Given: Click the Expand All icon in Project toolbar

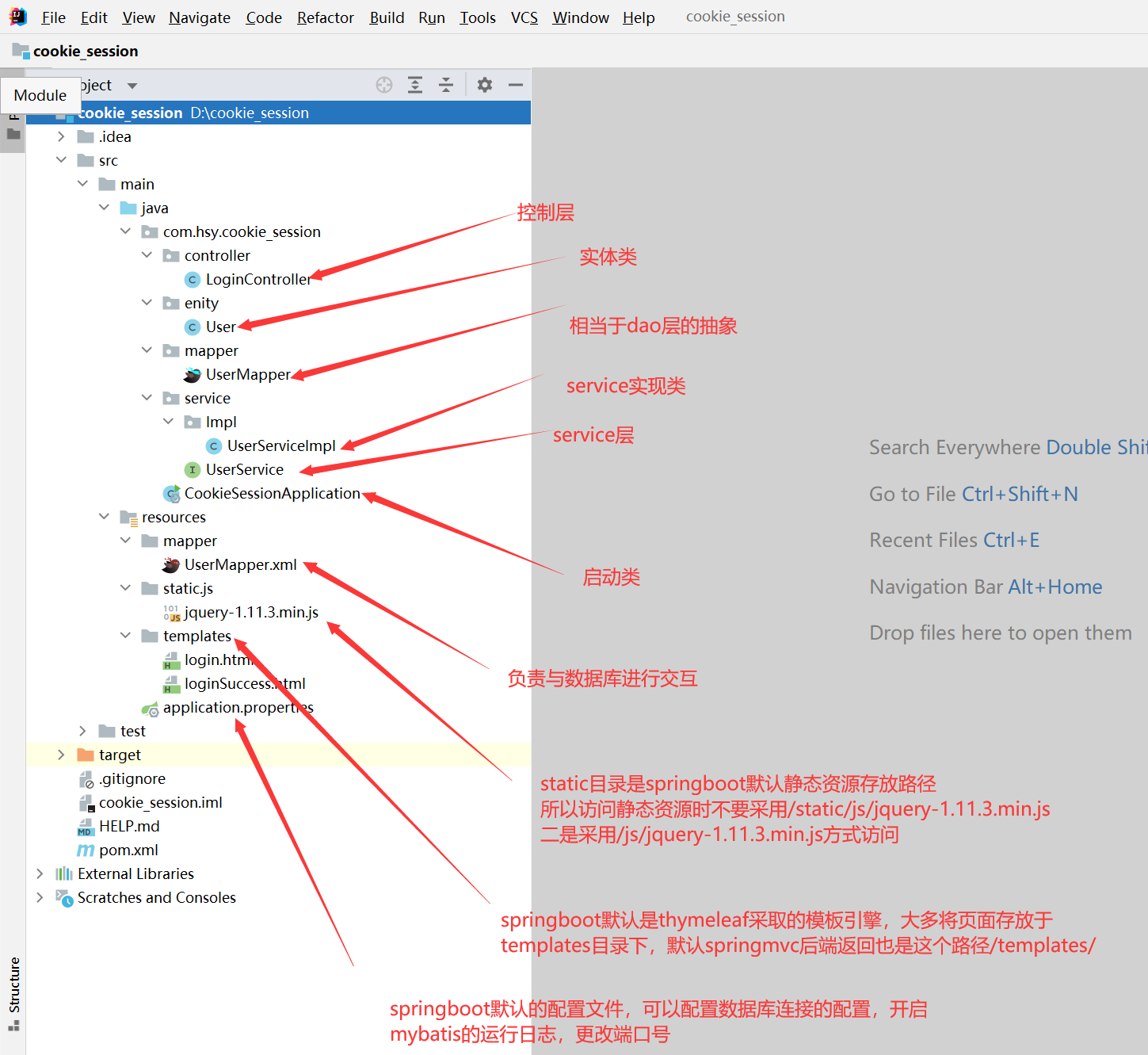Looking at the screenshot, I should 415,85.
